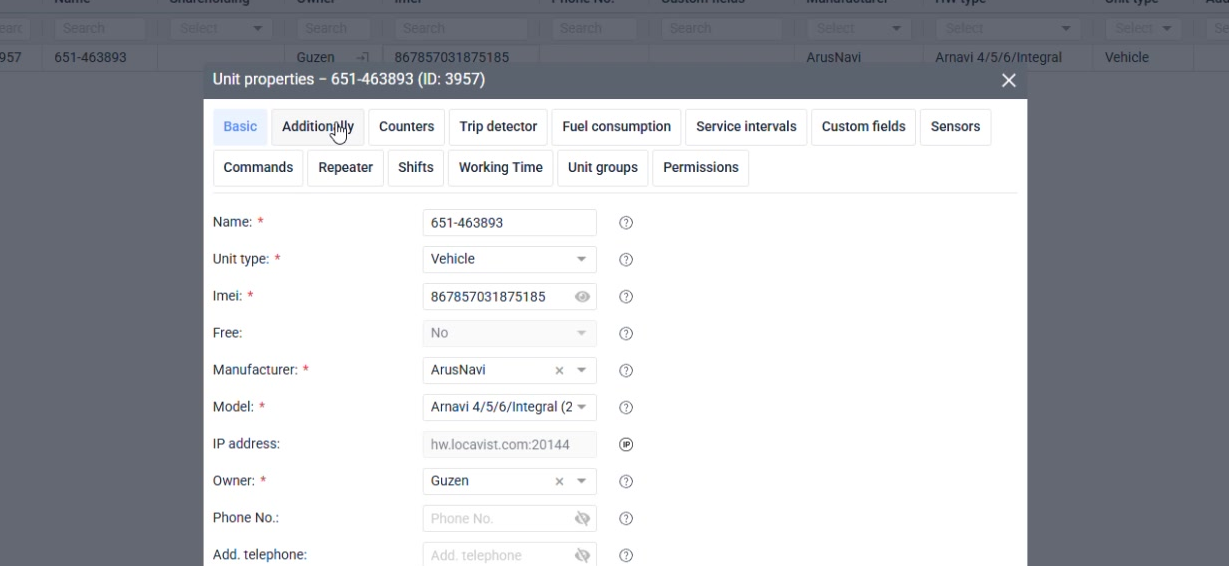Switch to the Basic tab
1229x566 pixels.
(x=240, y=127)
